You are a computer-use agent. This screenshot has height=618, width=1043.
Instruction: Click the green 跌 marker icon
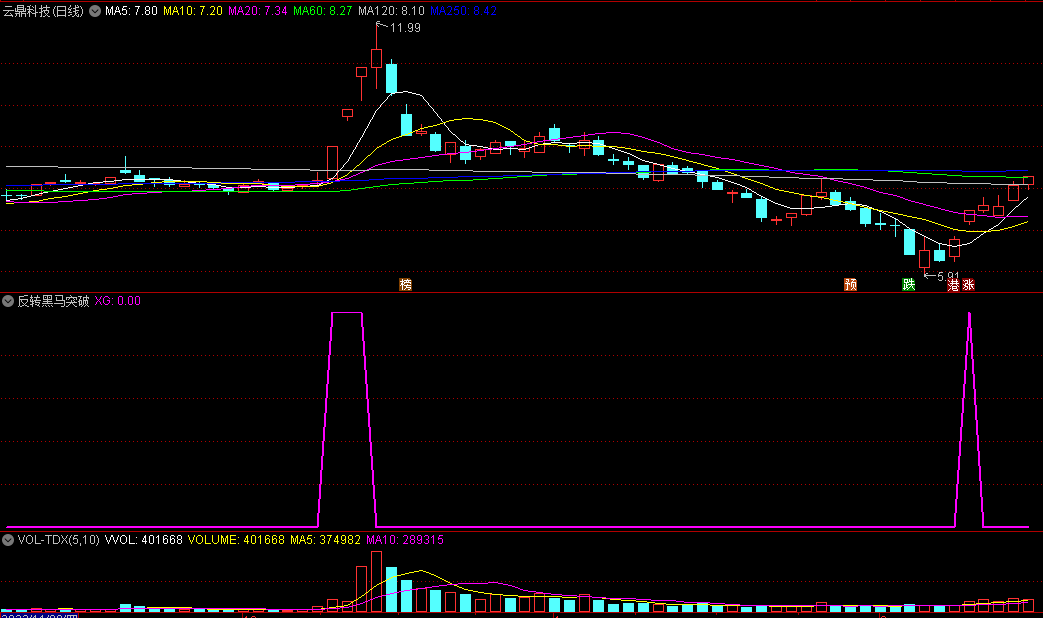coord(909,285)
